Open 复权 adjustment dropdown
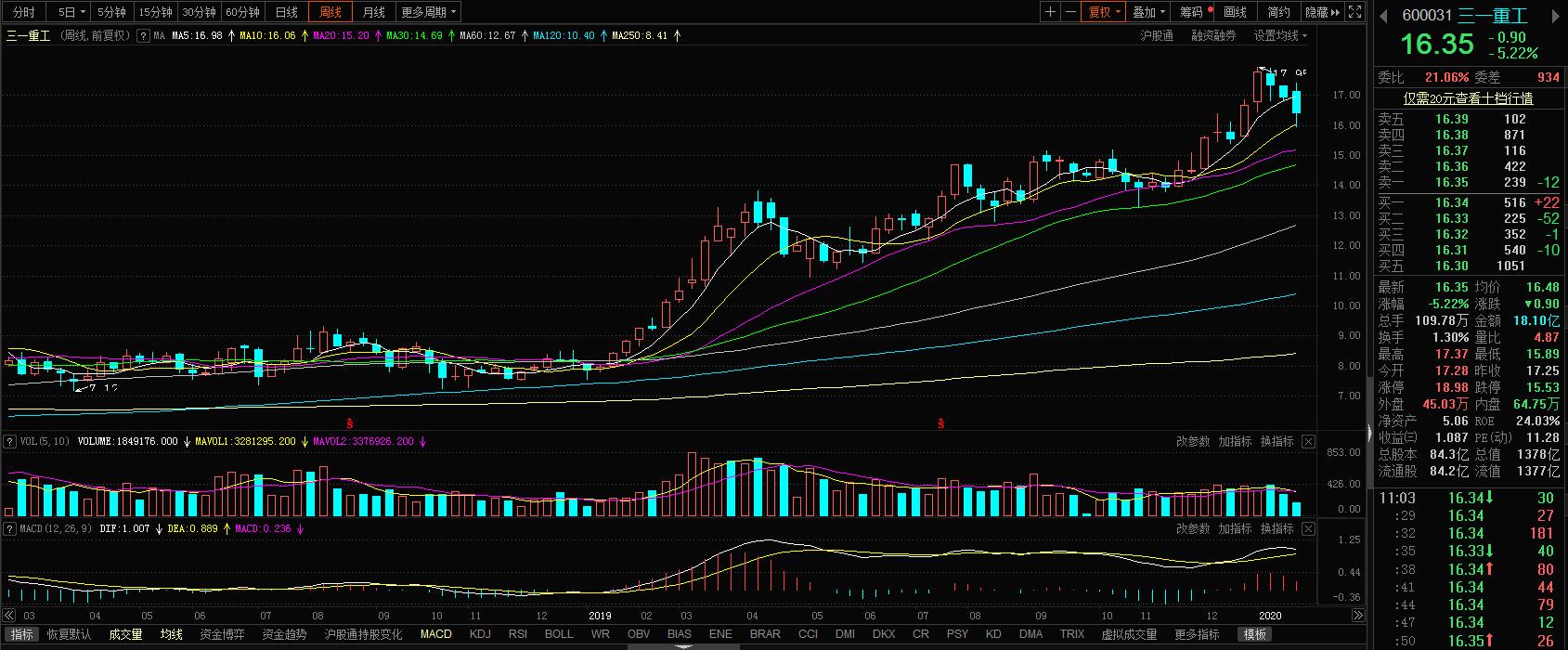Image resolution: width=1568 pixels, height=650 pixels. coord(1105,12)
